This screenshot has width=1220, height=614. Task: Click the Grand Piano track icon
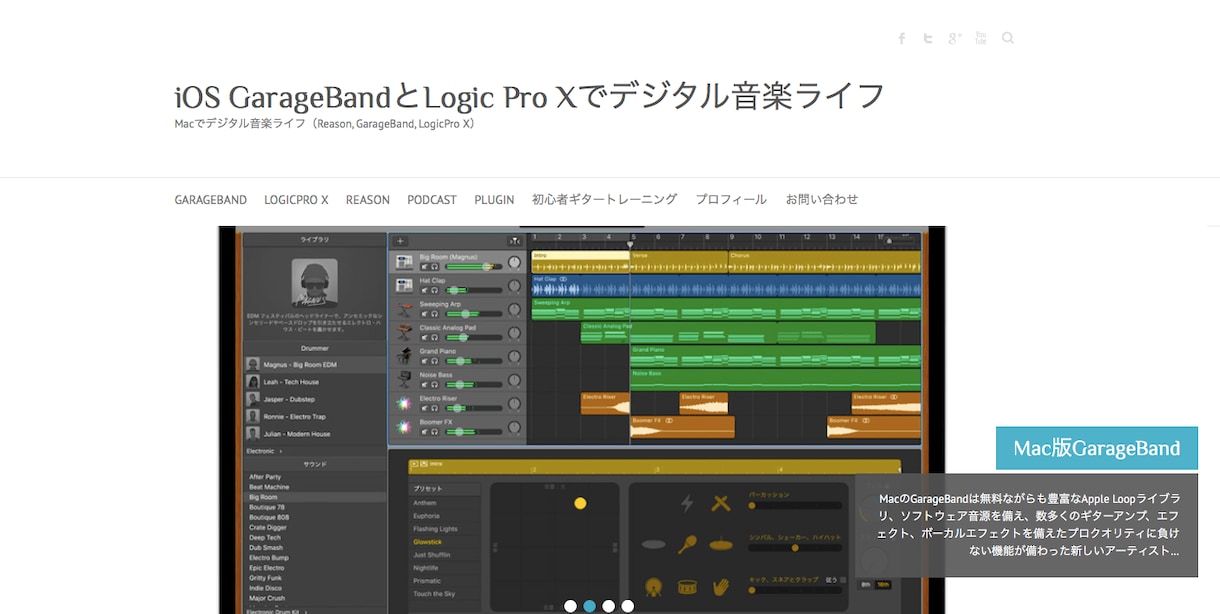click(x=404, y=356)
